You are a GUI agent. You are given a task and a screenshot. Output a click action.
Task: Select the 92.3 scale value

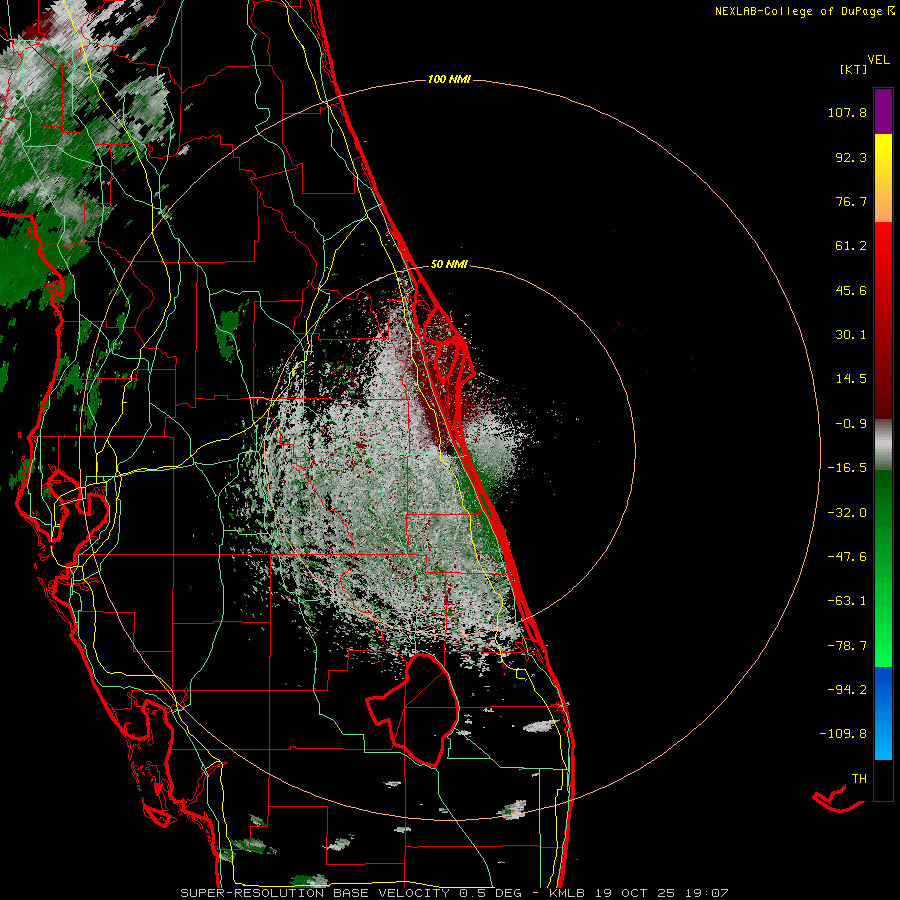coord(851,157)
